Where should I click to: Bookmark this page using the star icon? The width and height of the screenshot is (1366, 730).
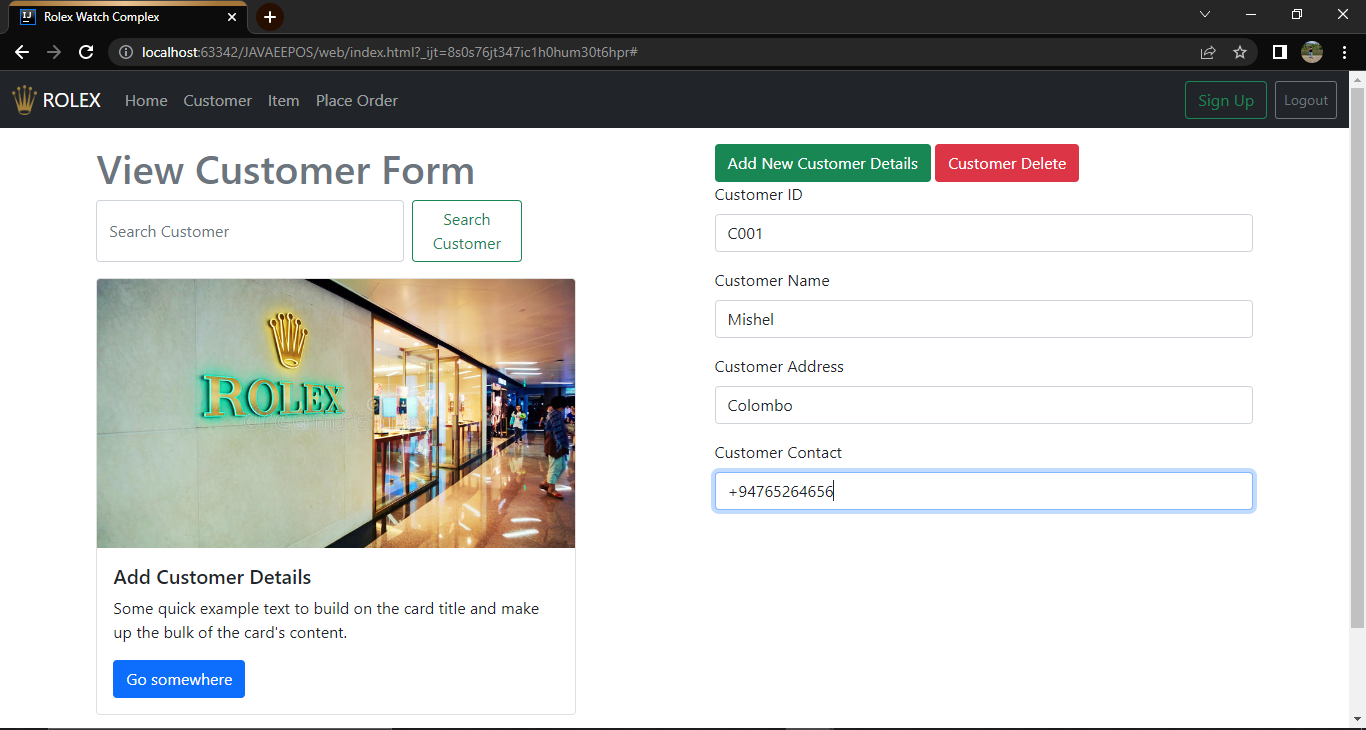coord(1240,52)
